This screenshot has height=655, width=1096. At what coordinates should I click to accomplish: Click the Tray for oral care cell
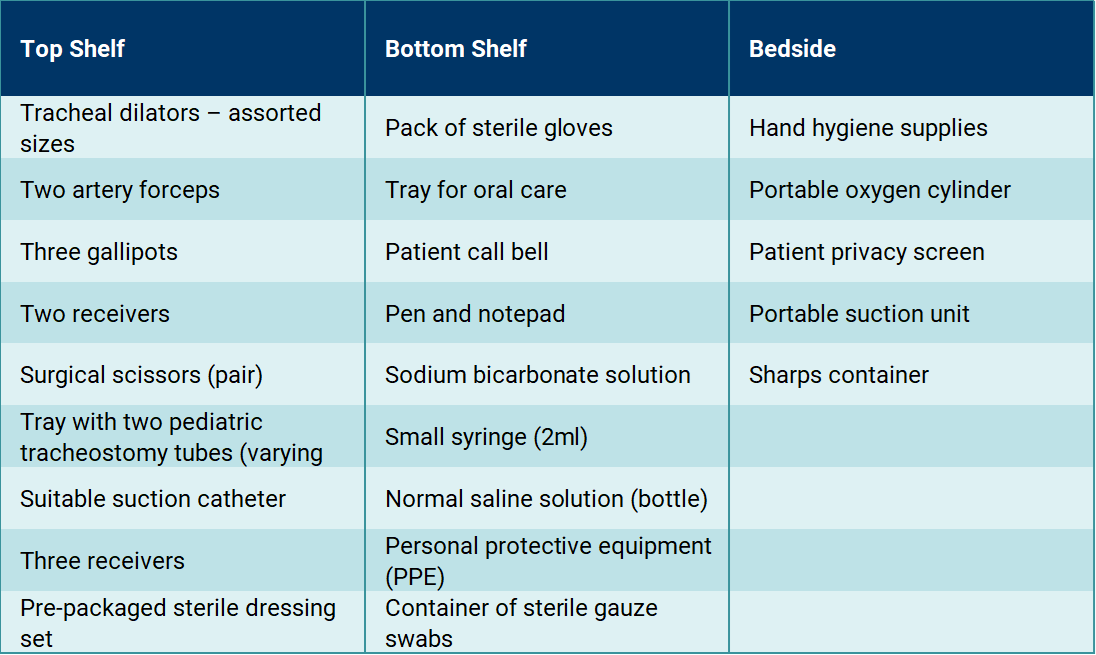point(547,189)
